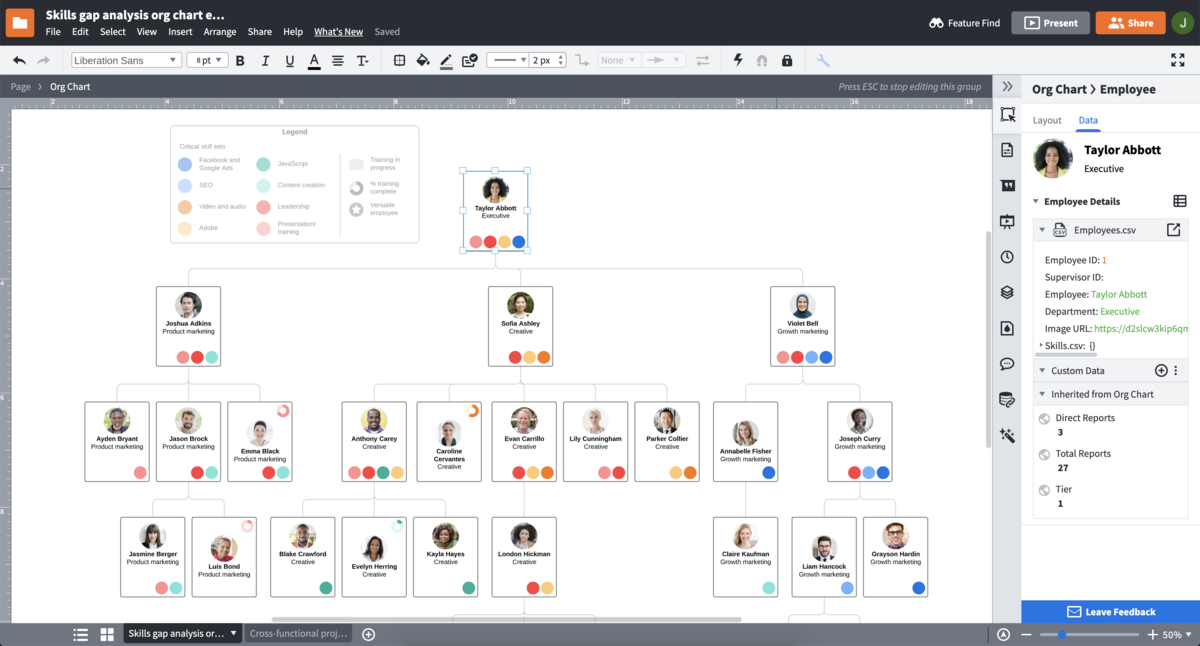Open the Layers panel icon
This screenshot has height=646, width=1200.
(1007, 292)
